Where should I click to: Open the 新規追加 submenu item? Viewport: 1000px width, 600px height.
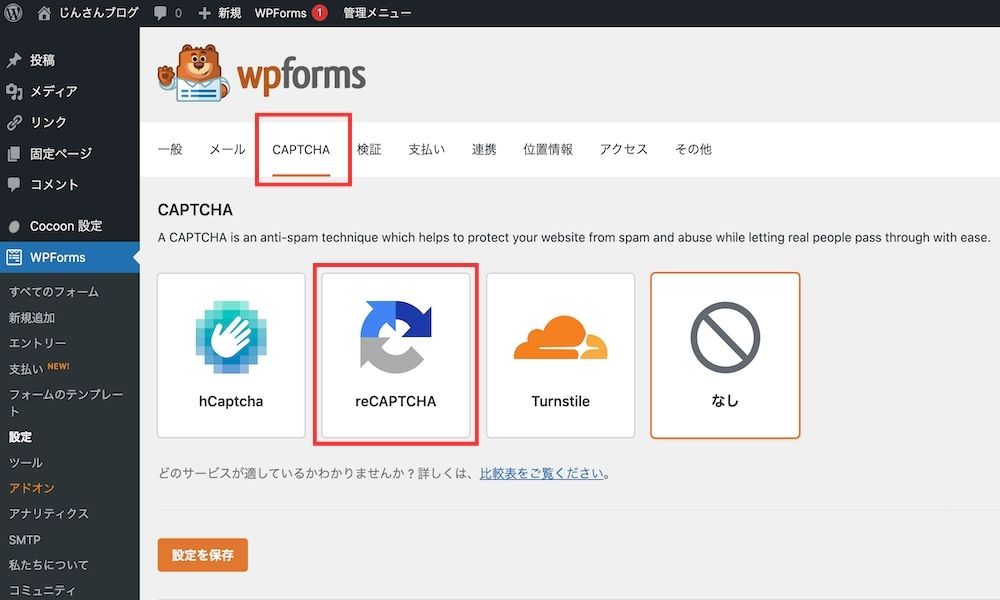coord(32,318)
